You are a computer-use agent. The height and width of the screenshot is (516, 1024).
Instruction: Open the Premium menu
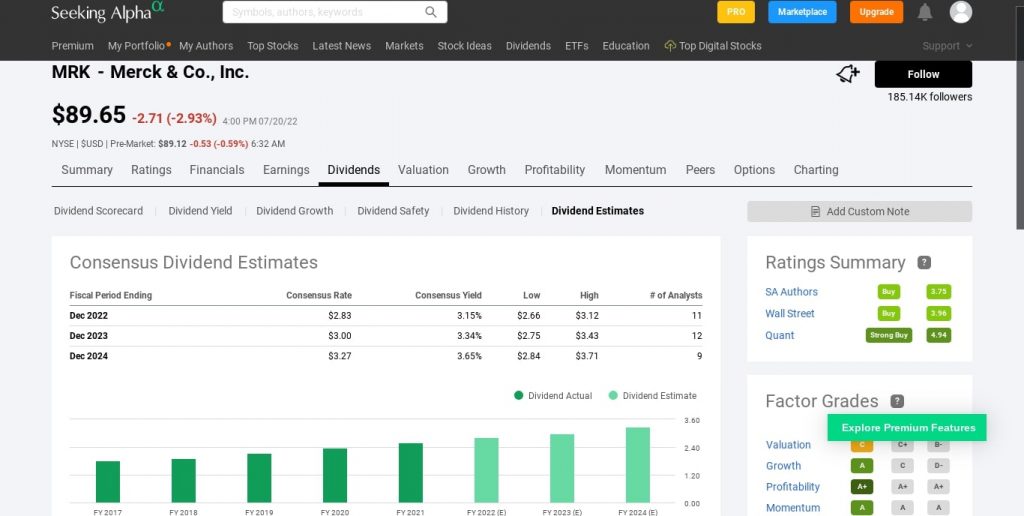point(72,46)
